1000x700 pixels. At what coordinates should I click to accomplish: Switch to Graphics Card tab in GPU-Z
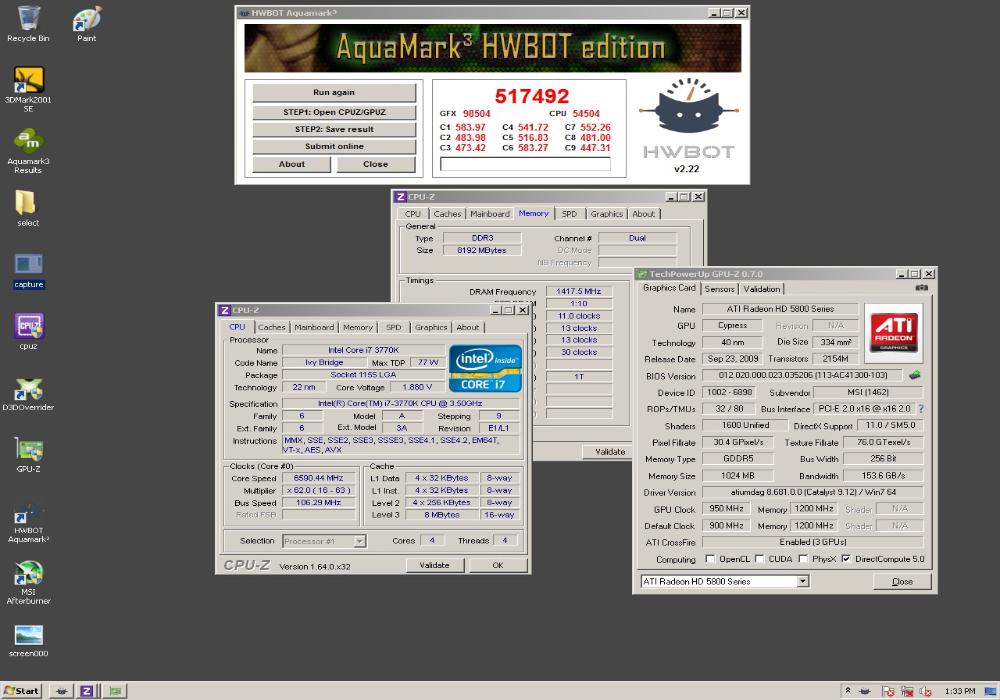[669, 288]
